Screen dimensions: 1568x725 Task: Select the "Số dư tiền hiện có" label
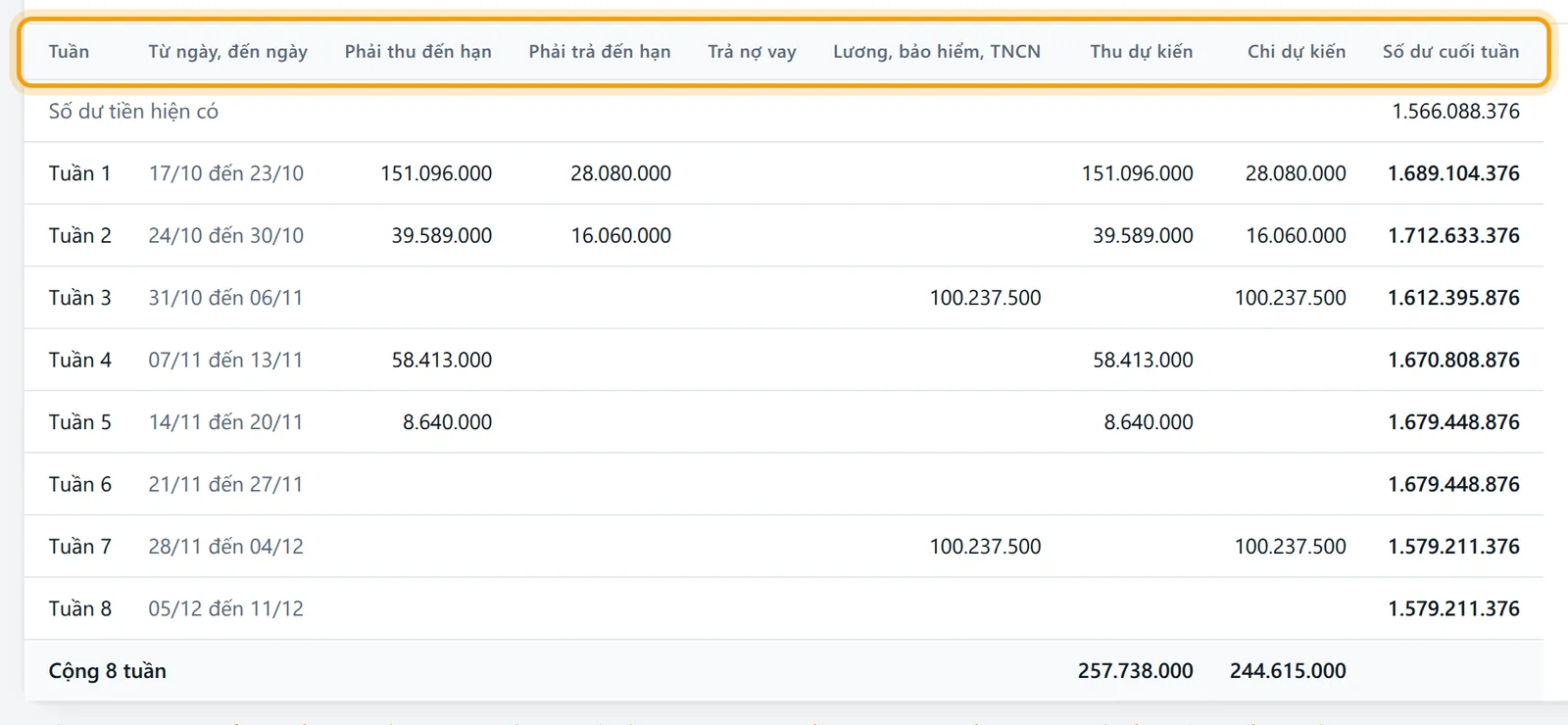click(133, 112)
